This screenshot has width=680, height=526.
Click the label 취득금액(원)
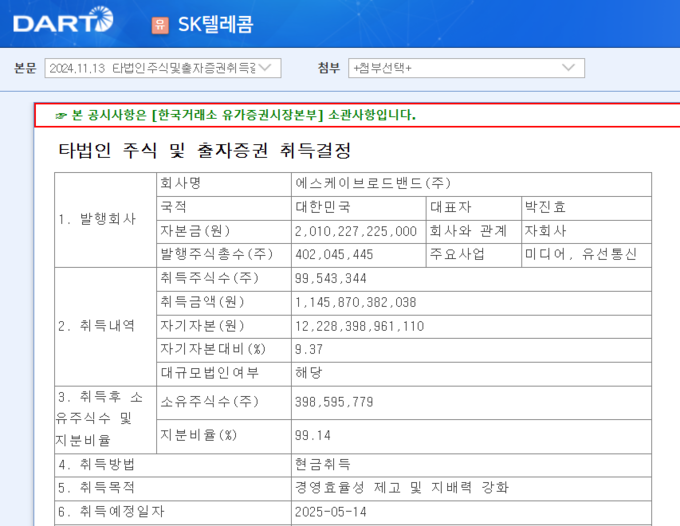(x=203, y=302)
